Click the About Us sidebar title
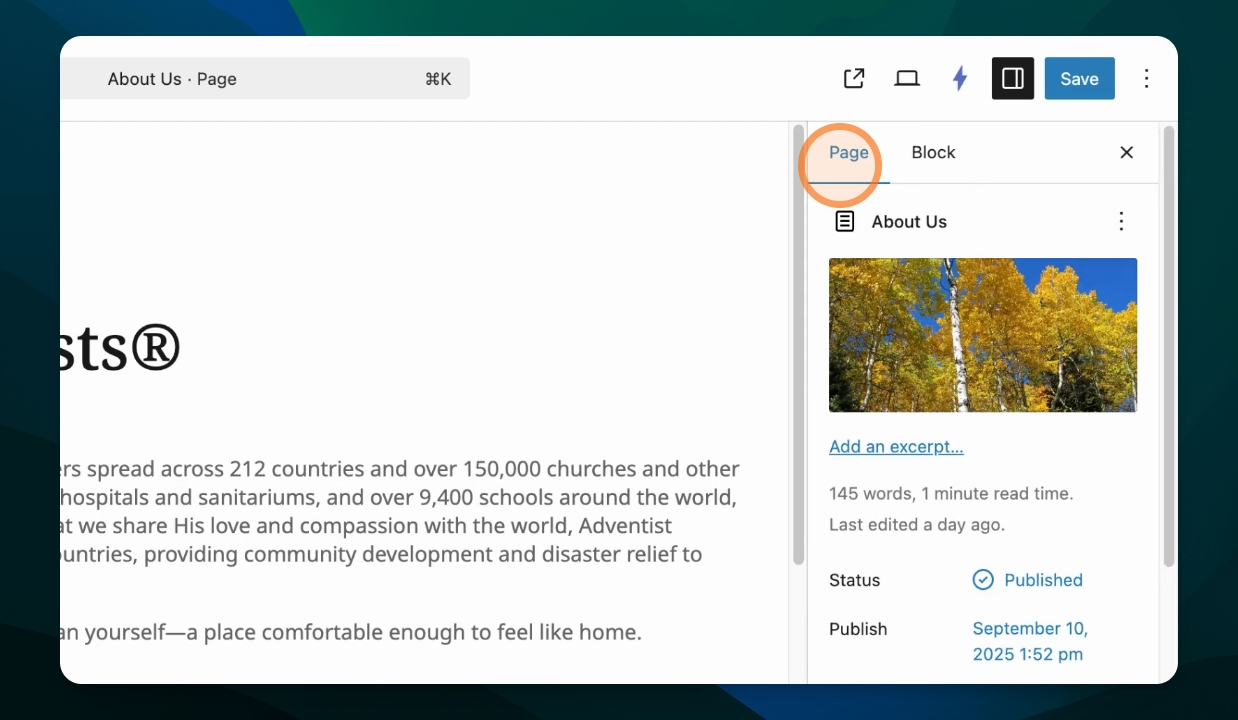The width and height of the screenshot is (1238, 720). click(x=909, y=222)
